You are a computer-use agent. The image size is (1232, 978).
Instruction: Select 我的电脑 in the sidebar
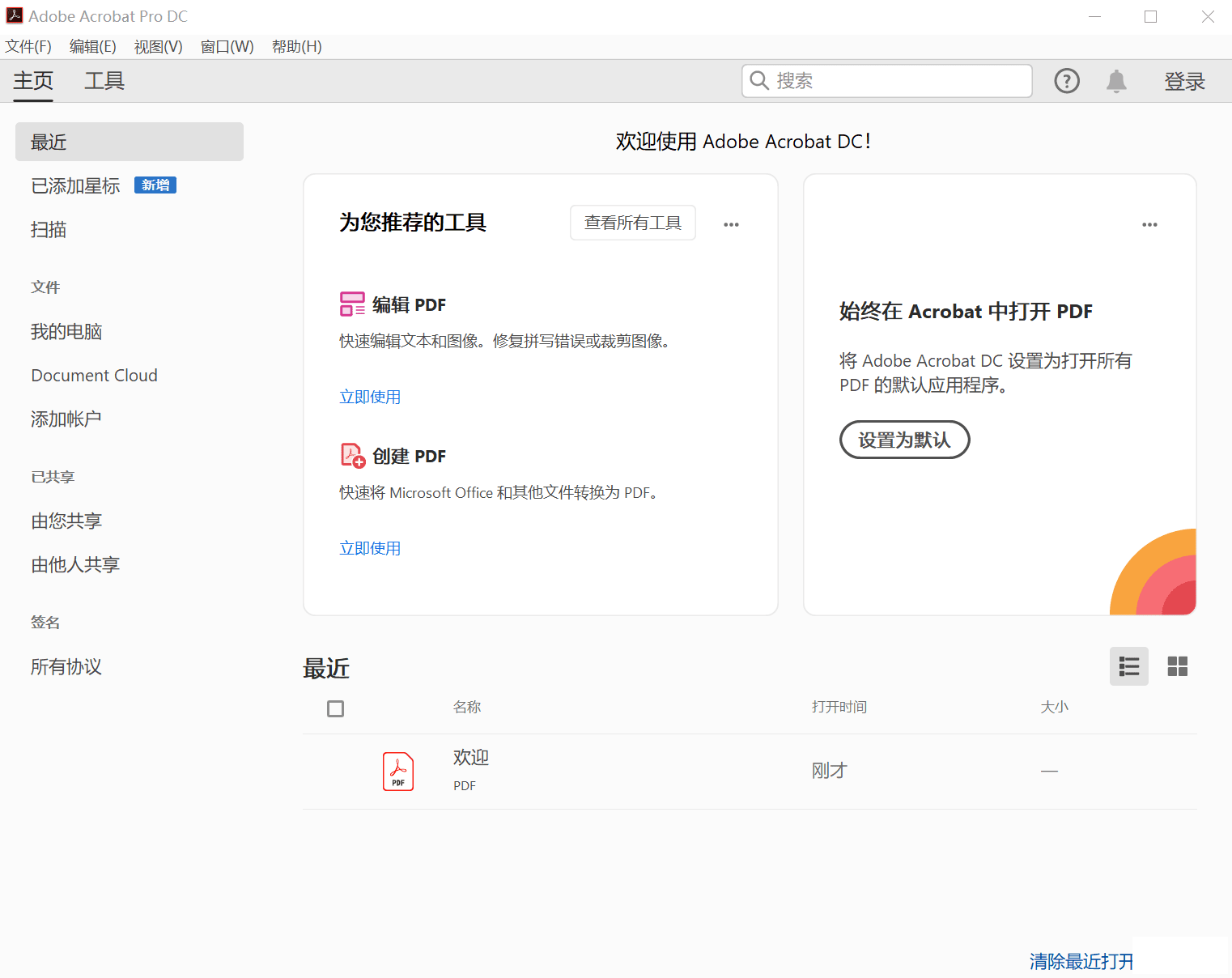coord(66,332)
